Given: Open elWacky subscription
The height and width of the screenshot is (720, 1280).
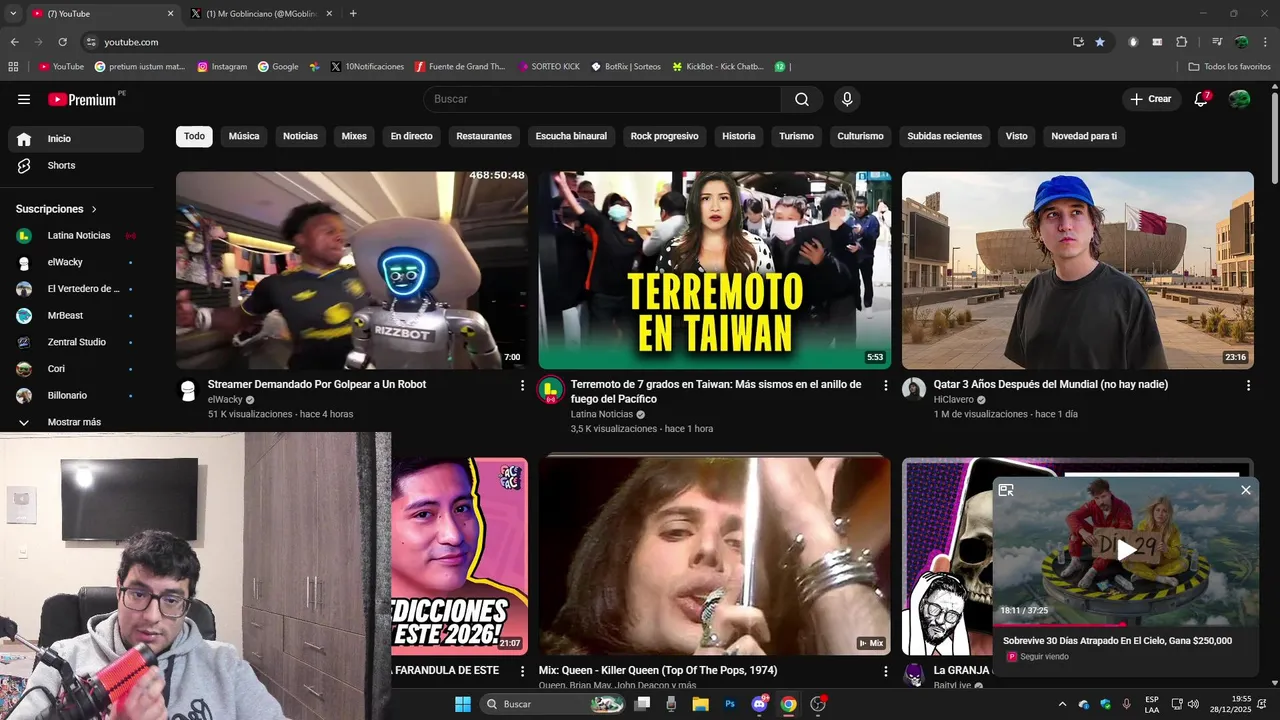Looking at the screenshot, I should tap(76, 262).
